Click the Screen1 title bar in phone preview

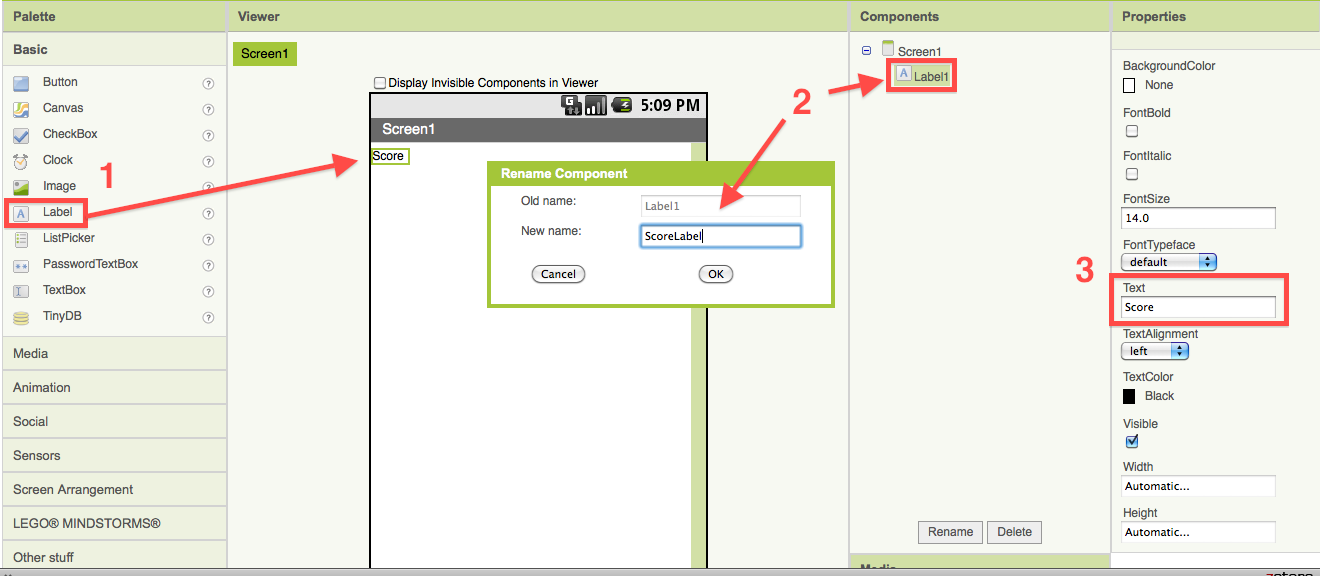pyautogui.click(x=538, y=130)
